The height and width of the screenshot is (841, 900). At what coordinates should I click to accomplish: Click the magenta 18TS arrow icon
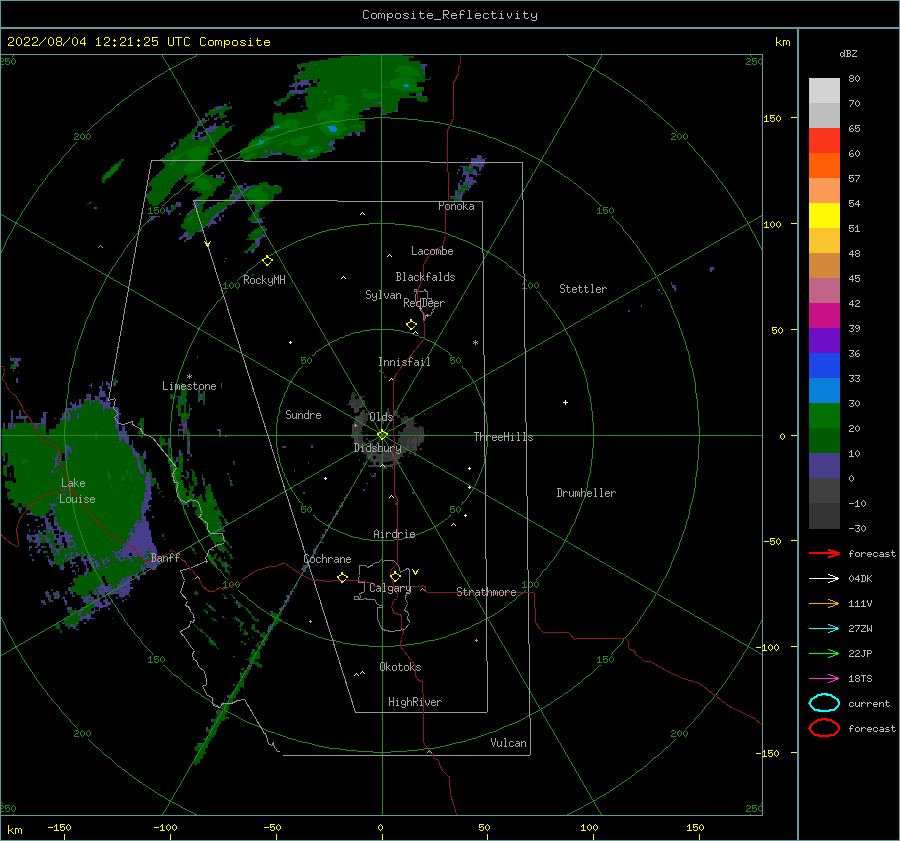point(824,679)
